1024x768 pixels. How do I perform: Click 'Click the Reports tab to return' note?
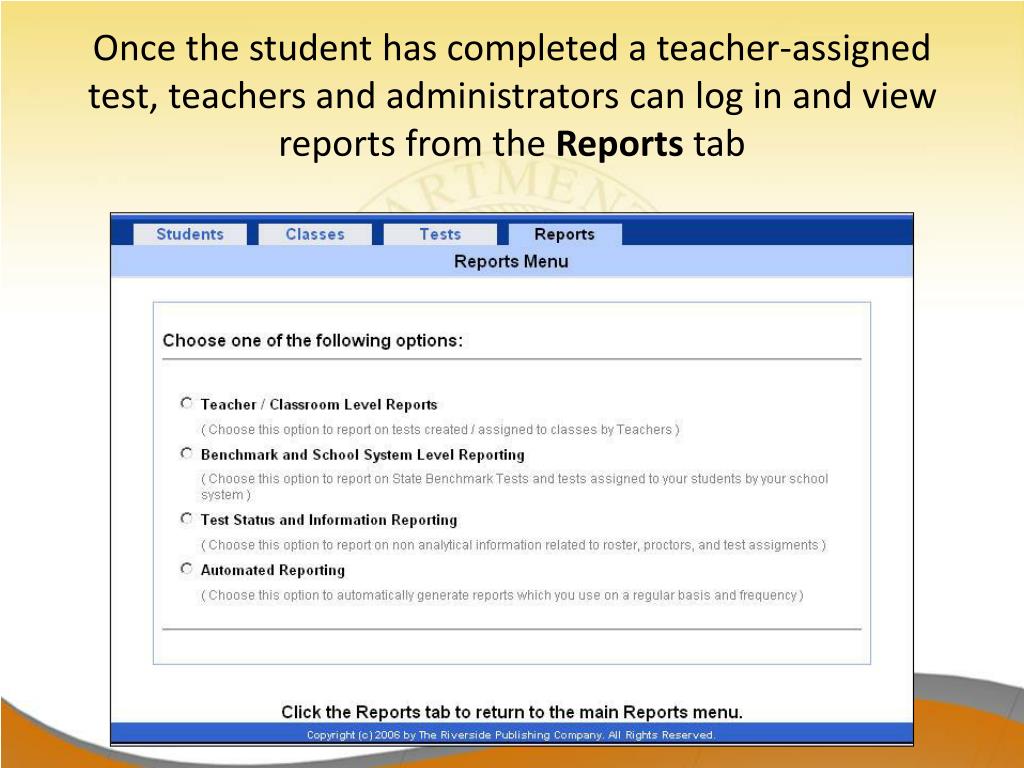point(512,712)
